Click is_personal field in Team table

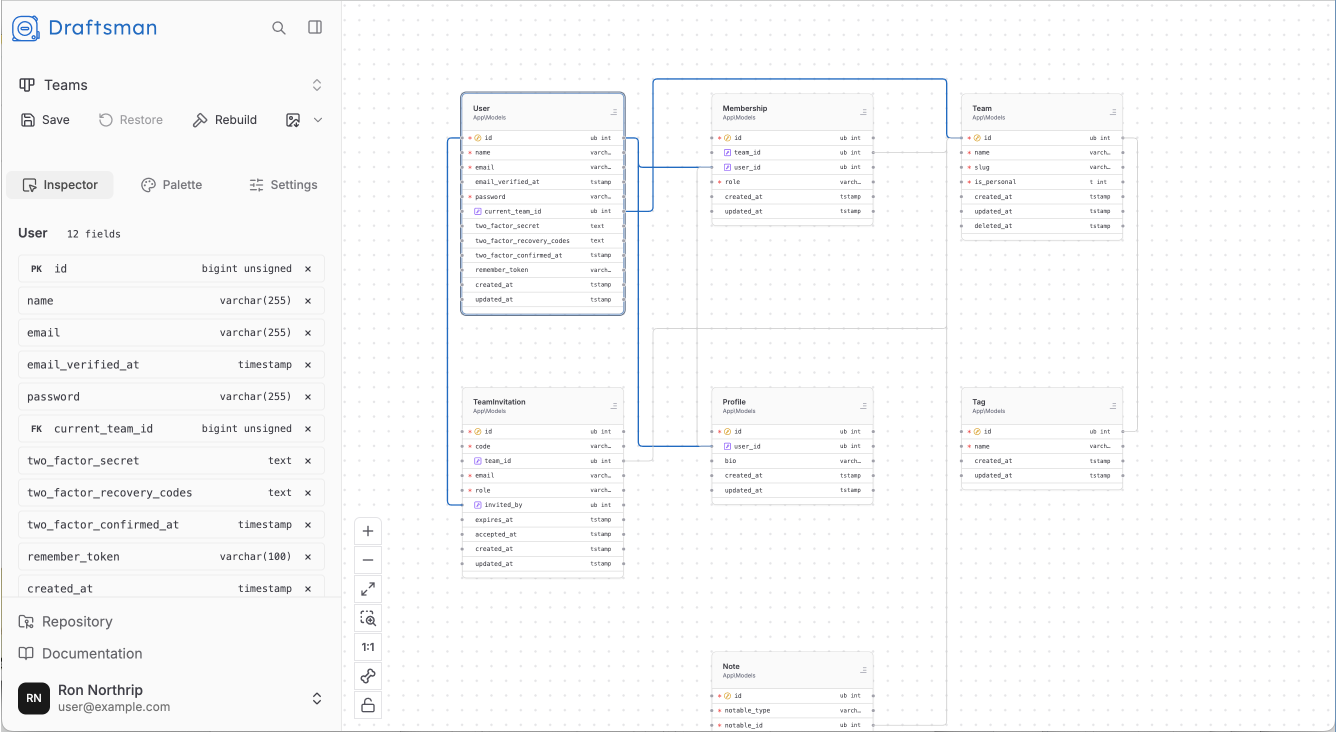(x=1042, y=182)
